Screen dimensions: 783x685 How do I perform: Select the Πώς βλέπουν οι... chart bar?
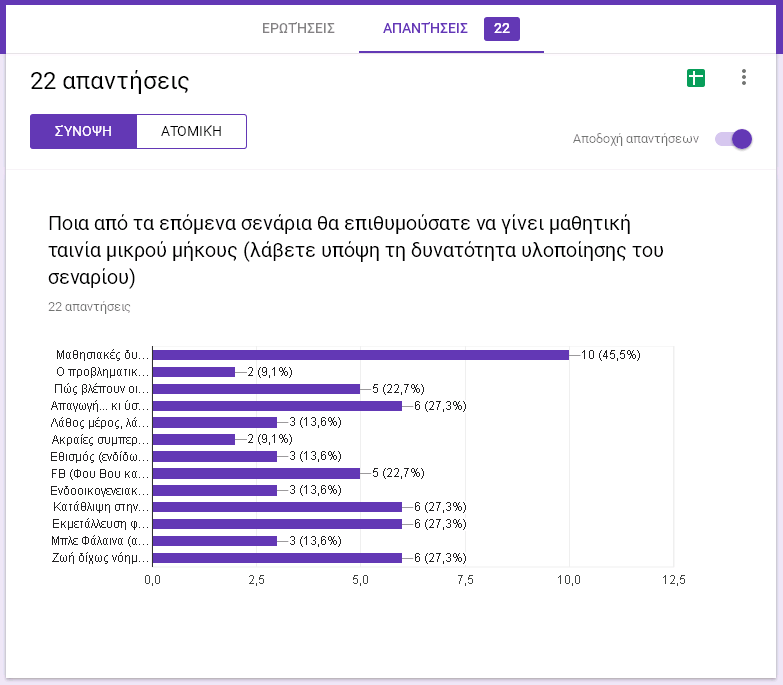click(x=256, y=389)
